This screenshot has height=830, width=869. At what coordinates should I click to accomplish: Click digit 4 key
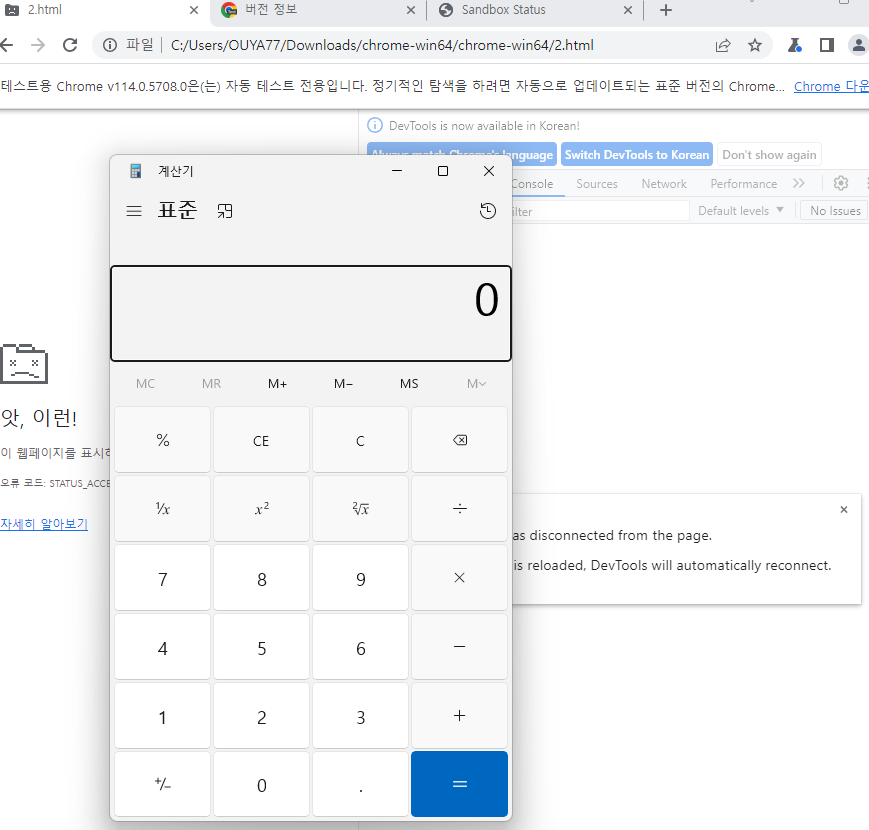pyautogui.click(x=162, y=647)
